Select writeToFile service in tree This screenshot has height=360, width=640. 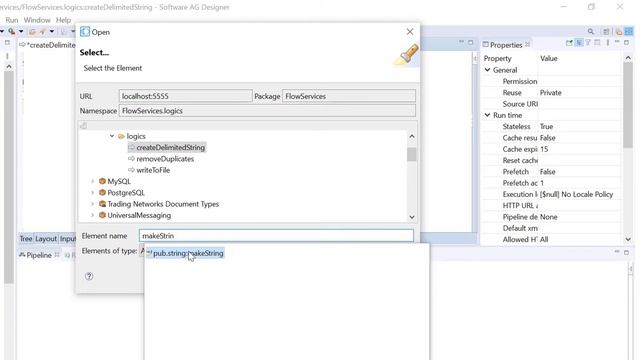(153, 170)
